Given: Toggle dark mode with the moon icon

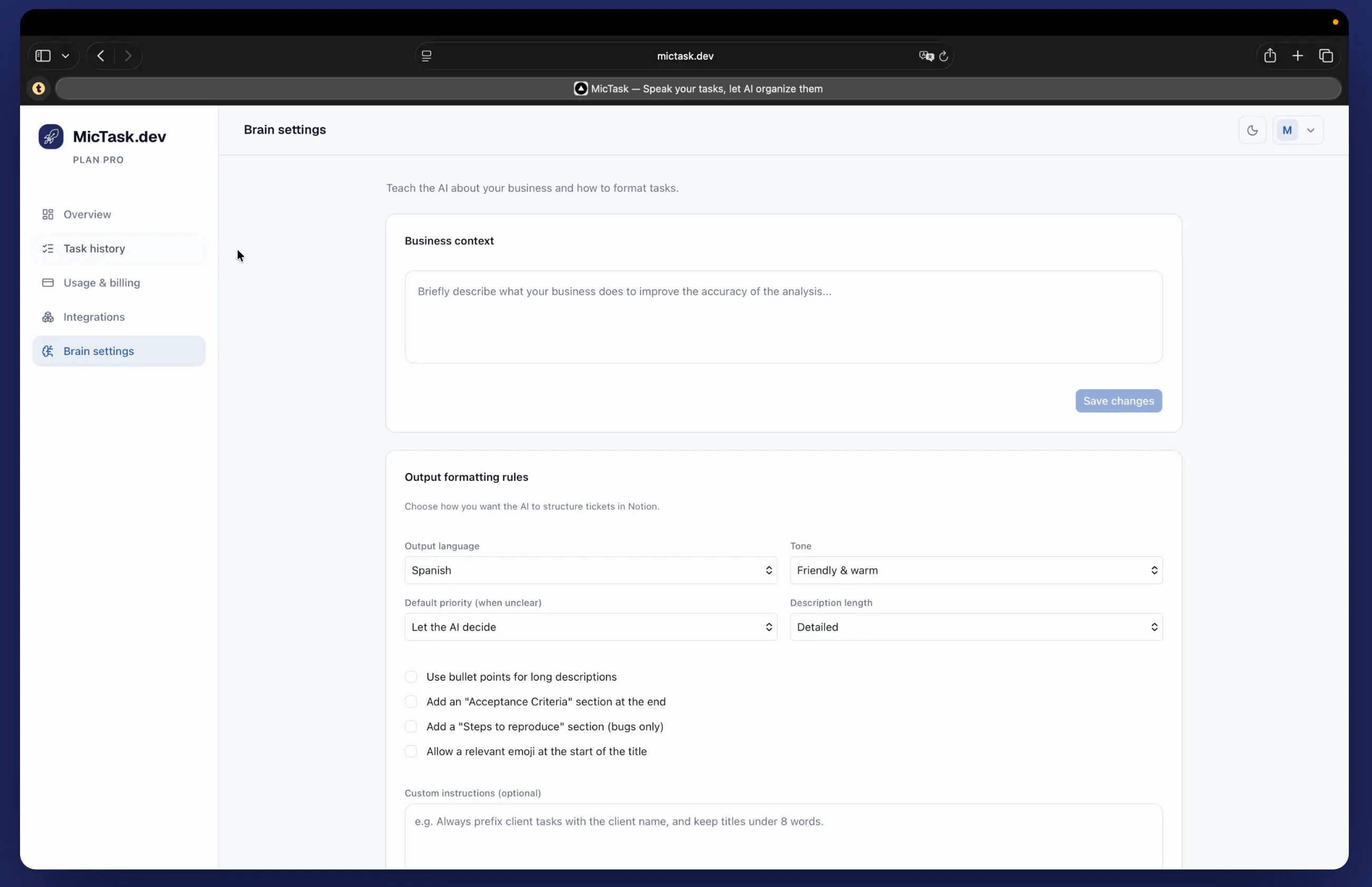Looking at the screenshot, I should point(1252,130).
